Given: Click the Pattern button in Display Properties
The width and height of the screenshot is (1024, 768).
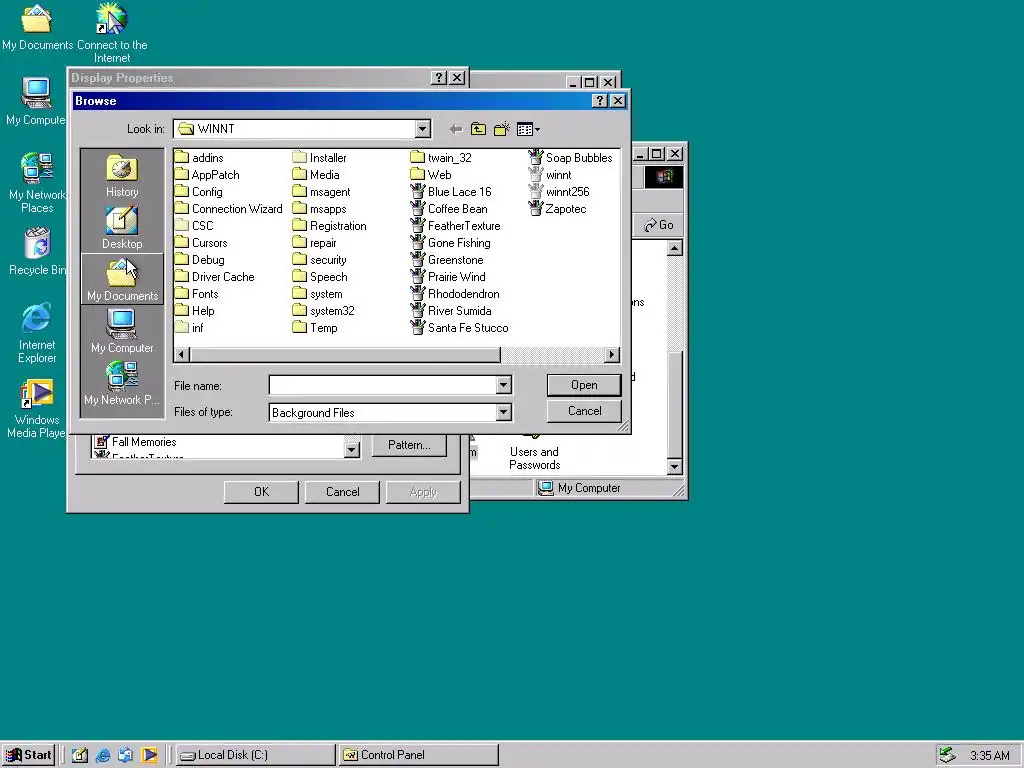Looking at the screenshot, I should (x=409, y=445).
